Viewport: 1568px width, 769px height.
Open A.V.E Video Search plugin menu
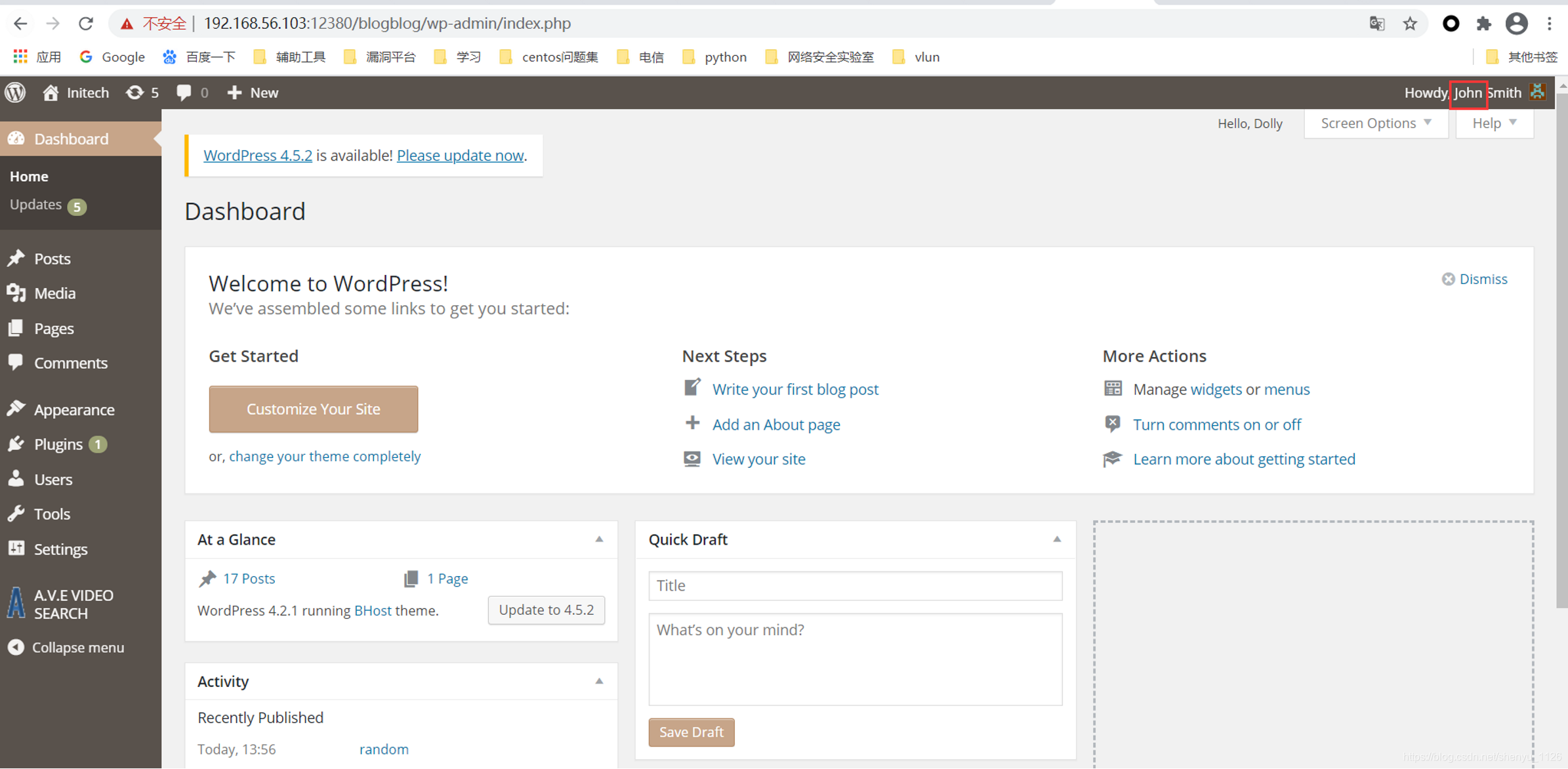tap(73, 604)
